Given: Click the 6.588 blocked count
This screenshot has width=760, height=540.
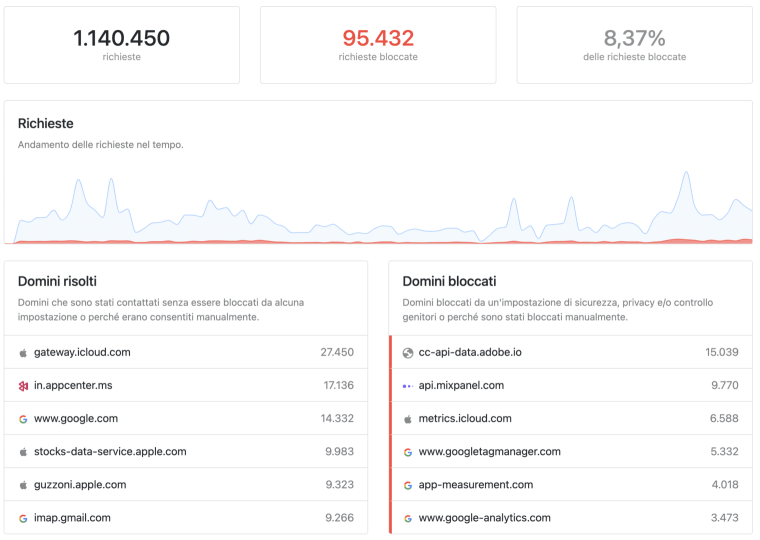Looking at the screenshot, I should point(724,418).
